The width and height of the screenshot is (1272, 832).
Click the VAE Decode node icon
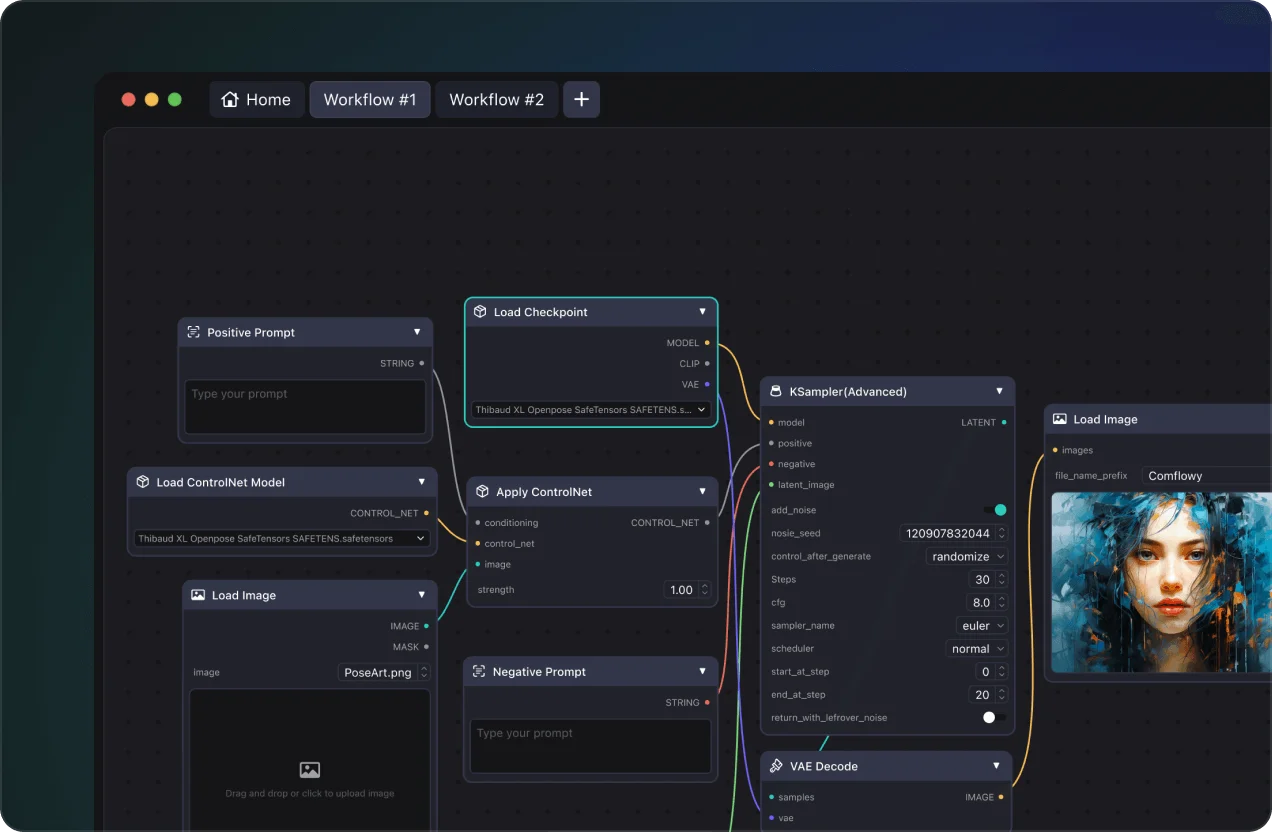[776, 766]
